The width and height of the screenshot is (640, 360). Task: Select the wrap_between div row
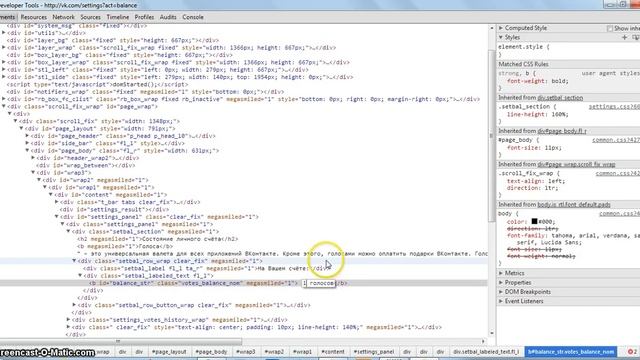[x=86, y=165]
